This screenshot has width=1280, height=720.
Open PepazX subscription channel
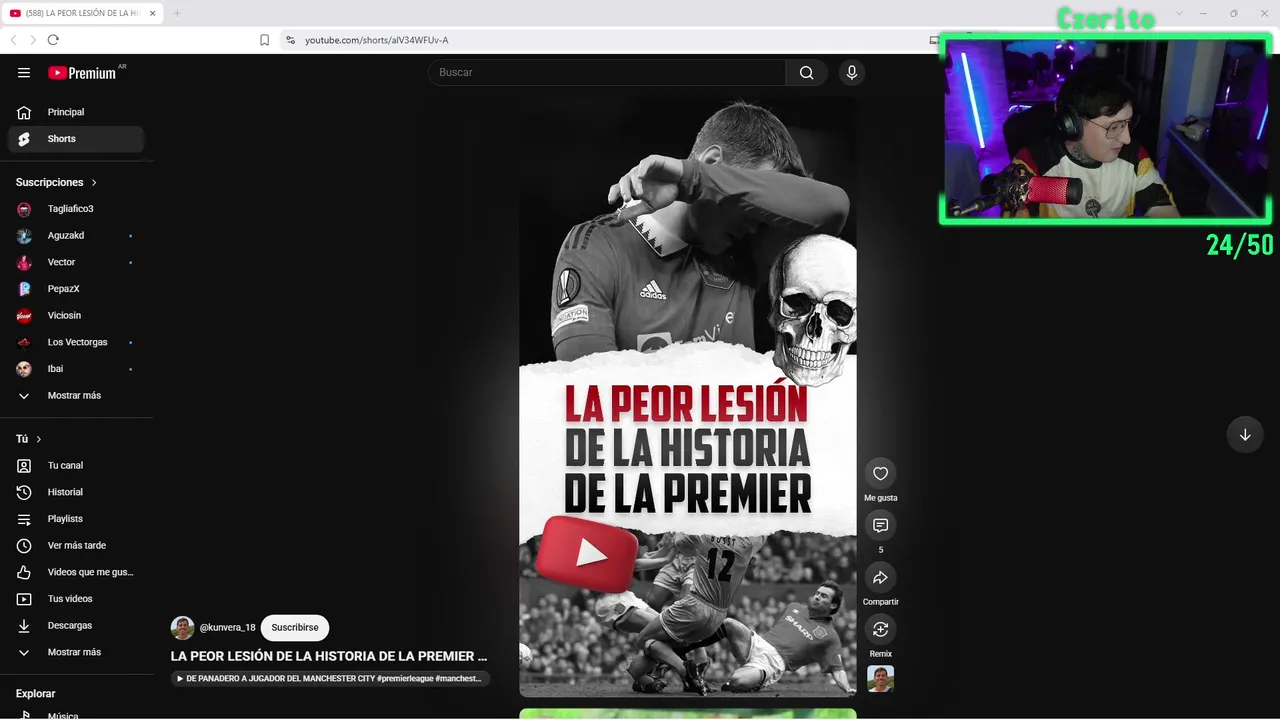[x=76, y=289]
